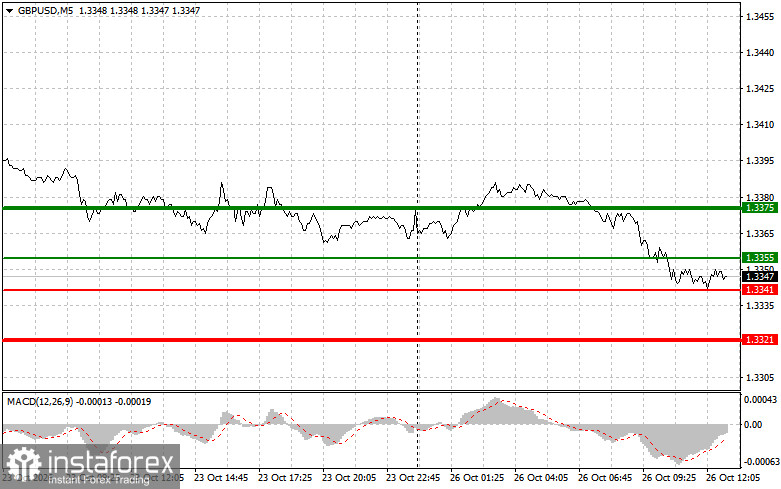
Task: Click the 1.3305 price scale value
Action: pyautogui.click(x=760, y=377)
